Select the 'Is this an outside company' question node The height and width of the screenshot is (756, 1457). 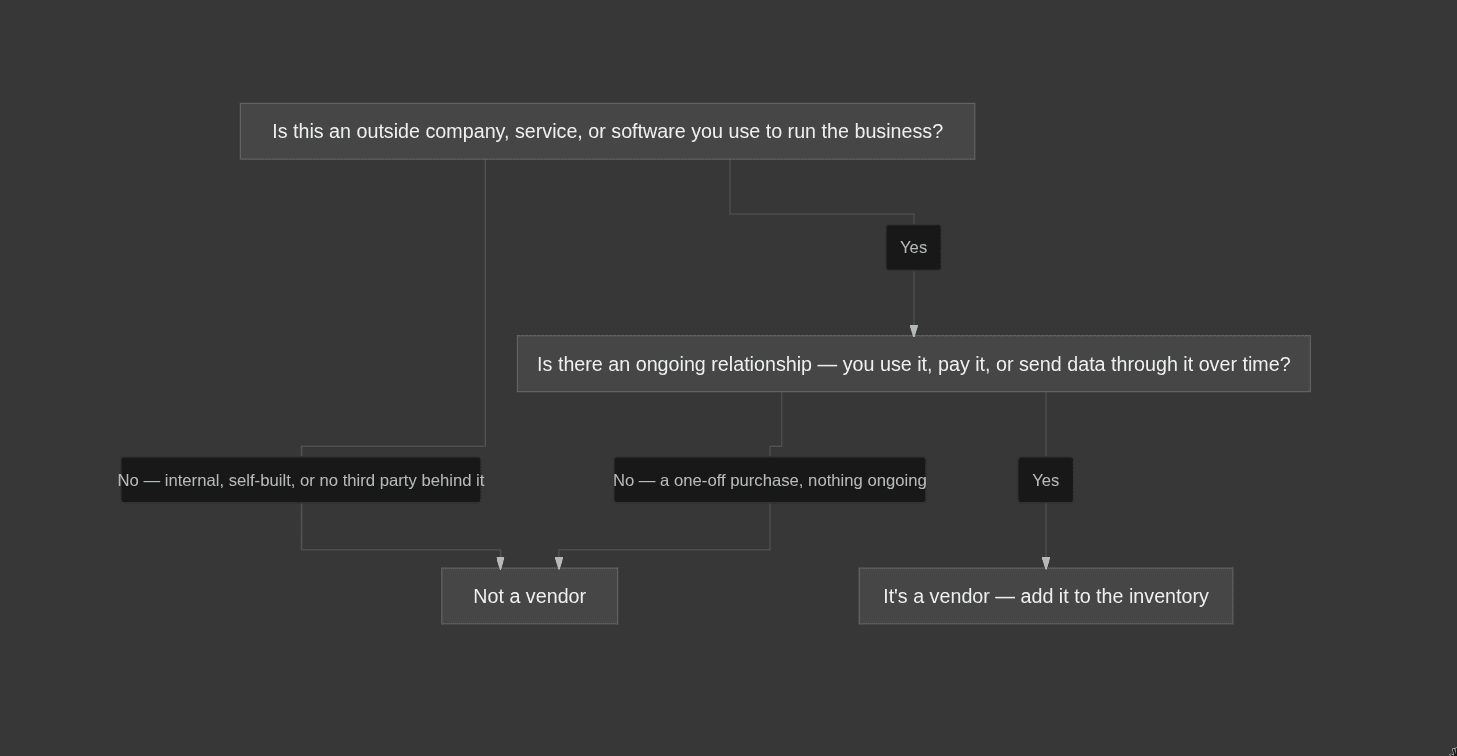point(607,131)
